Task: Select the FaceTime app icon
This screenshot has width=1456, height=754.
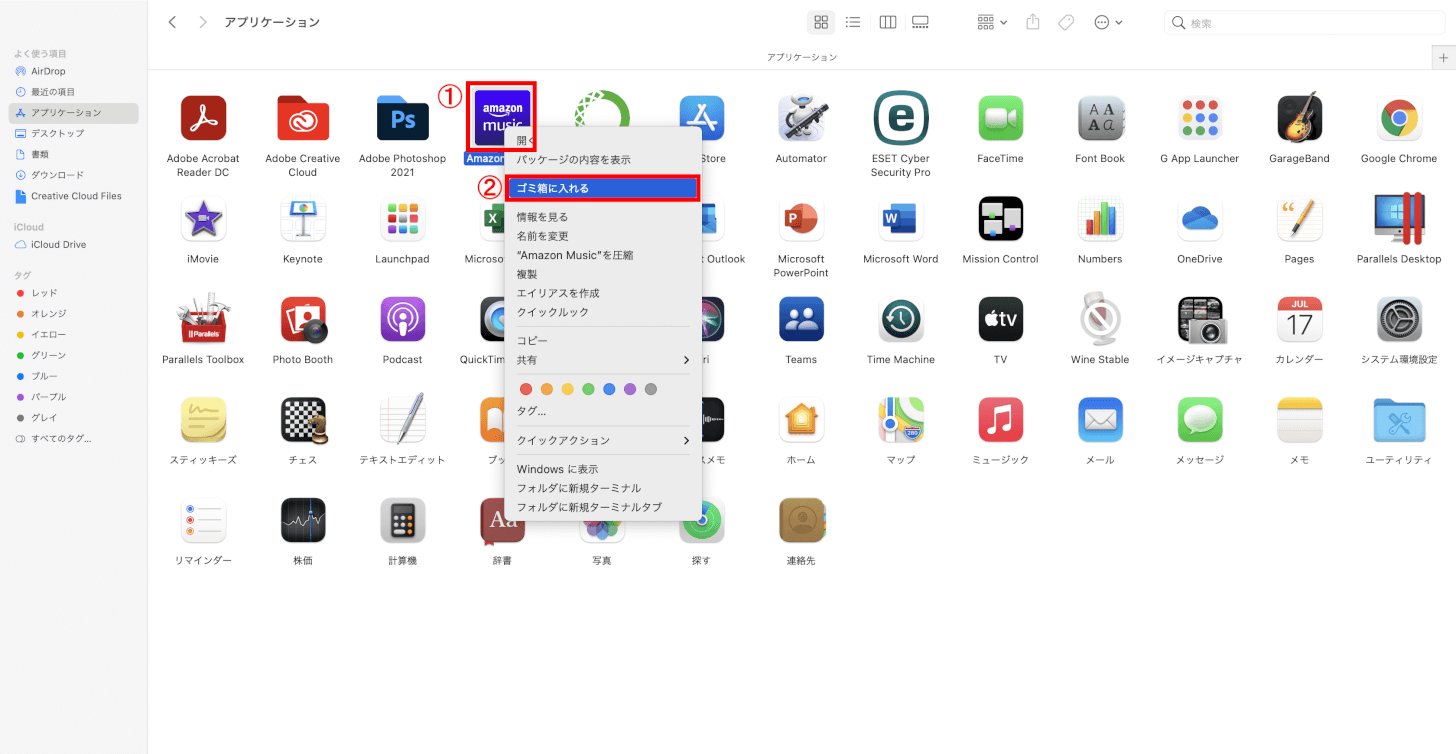Action: tap(1001, 118)
